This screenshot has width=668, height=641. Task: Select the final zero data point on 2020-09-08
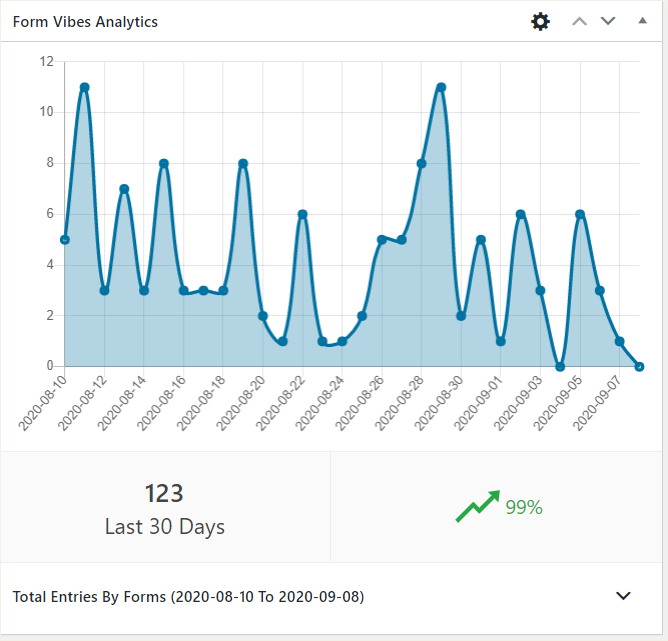point(639,367)
